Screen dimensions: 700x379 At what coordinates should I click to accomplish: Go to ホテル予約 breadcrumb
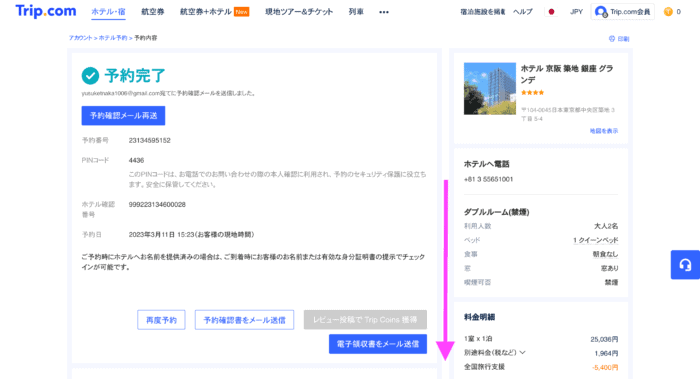113,38
